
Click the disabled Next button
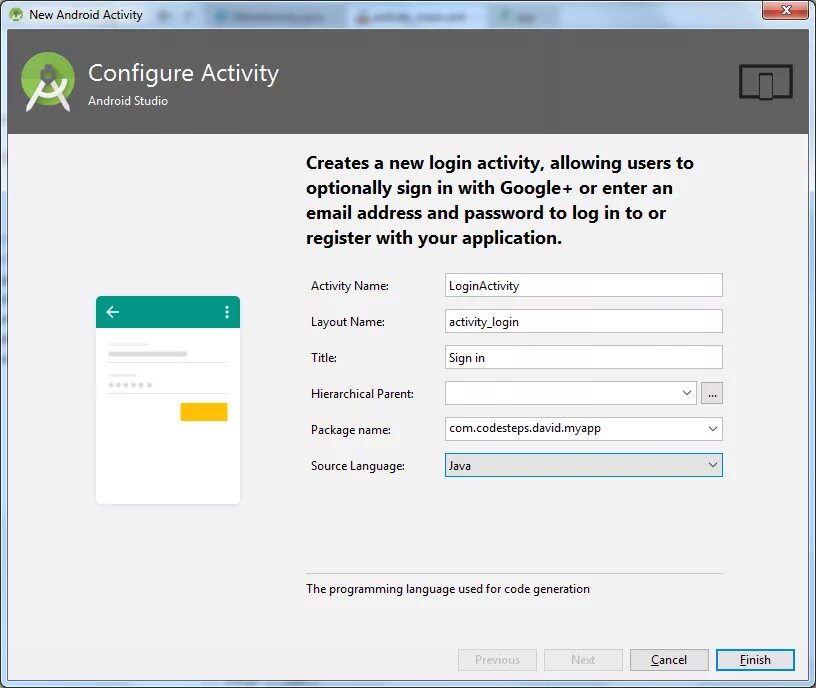pyautogui.click(x=583, y=660)
